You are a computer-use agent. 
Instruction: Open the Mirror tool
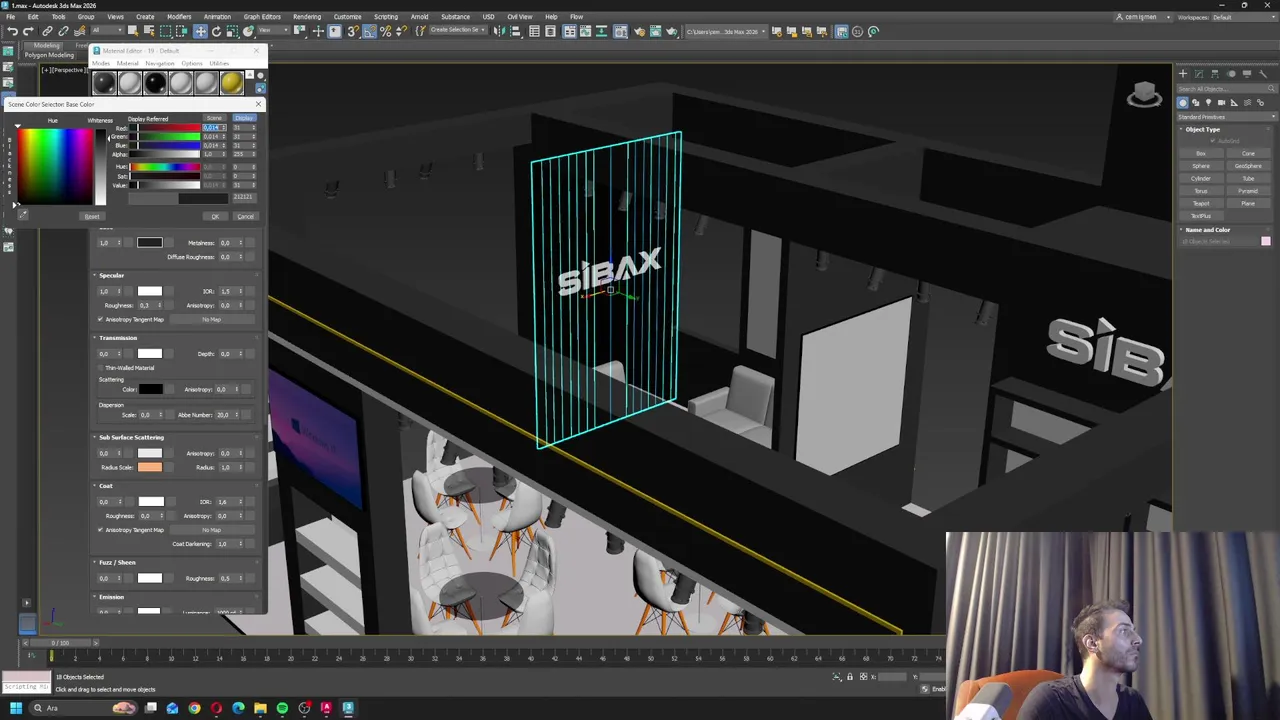click(499, 31)
